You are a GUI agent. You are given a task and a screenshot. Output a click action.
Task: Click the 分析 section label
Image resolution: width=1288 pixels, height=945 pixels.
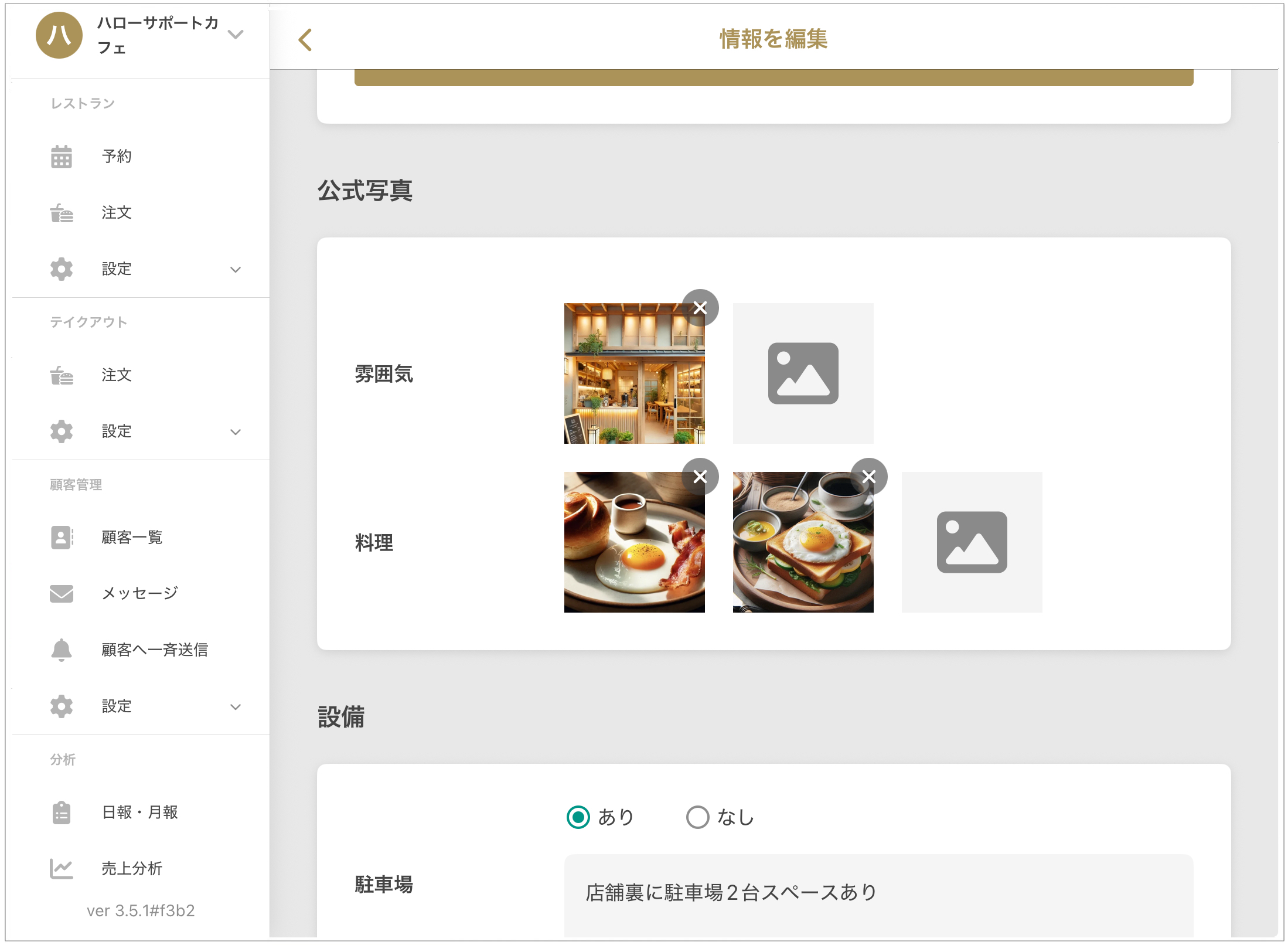[x=63, y=759]
